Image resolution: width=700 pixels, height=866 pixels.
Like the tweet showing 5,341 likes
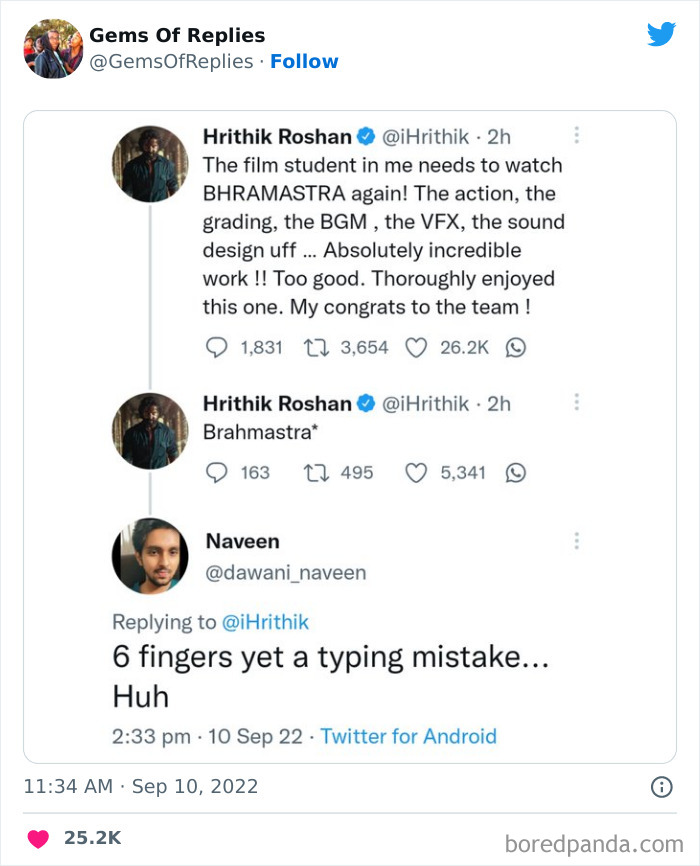tap(418, 472)
